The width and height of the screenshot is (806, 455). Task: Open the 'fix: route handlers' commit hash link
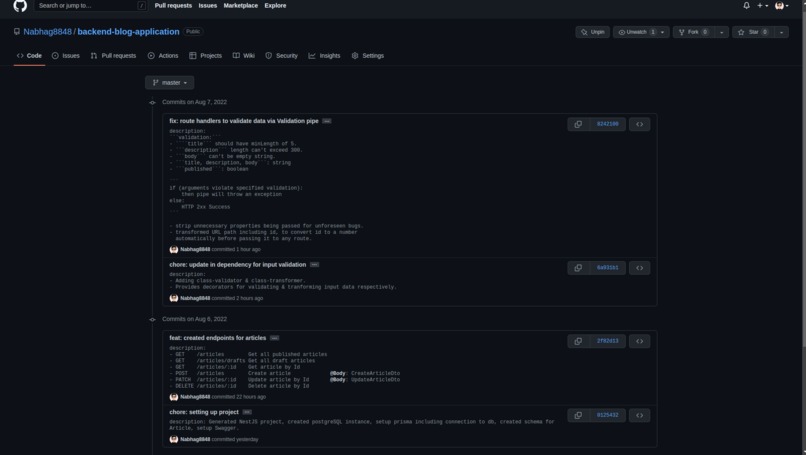608,124
